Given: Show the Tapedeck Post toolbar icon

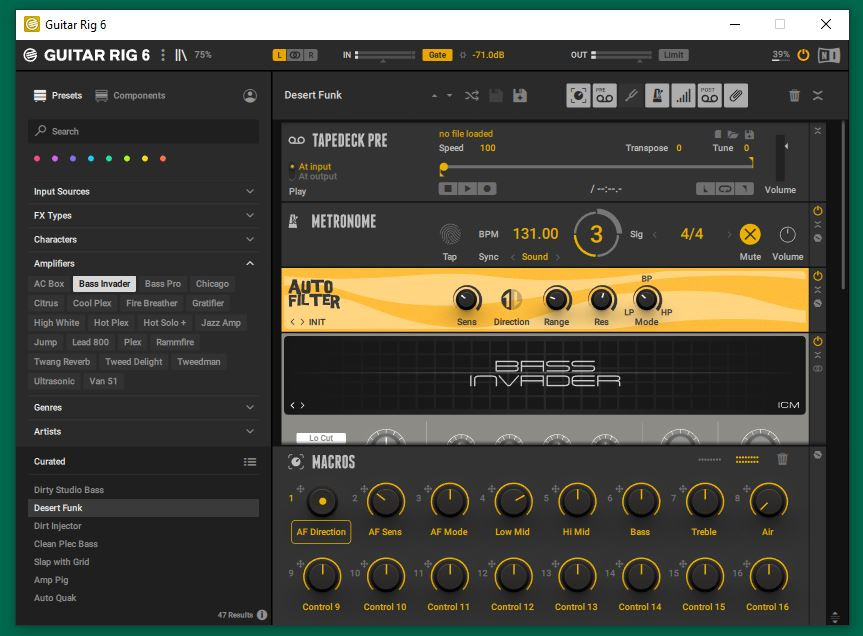Looking at the screenshot, I should tap(709, 96).
